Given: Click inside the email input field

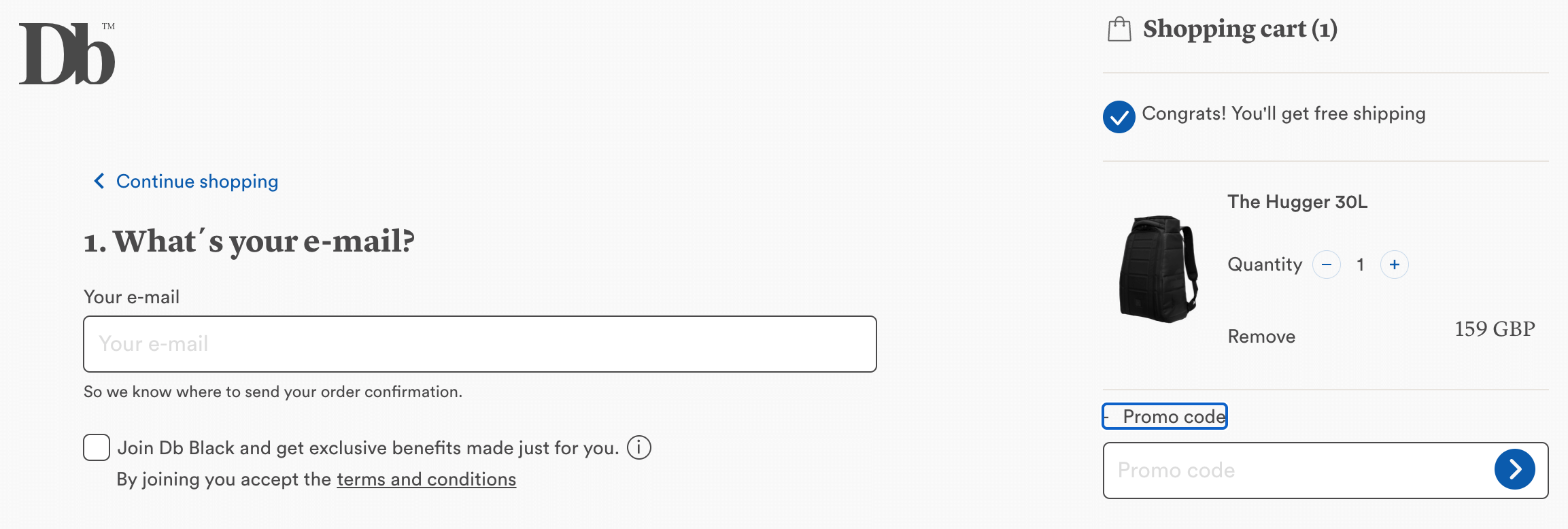Looking at the screenshot, I should click(x=479, y=343).
